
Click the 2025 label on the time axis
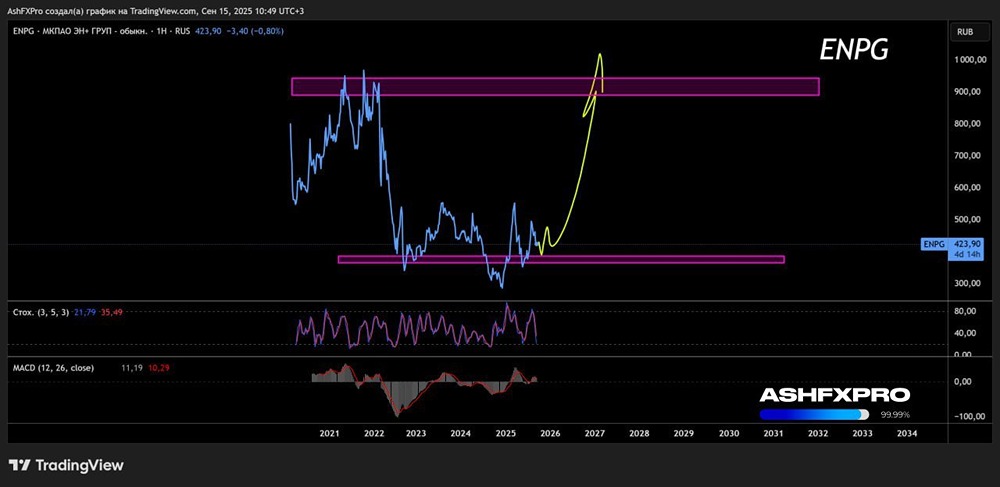[505, 433]
